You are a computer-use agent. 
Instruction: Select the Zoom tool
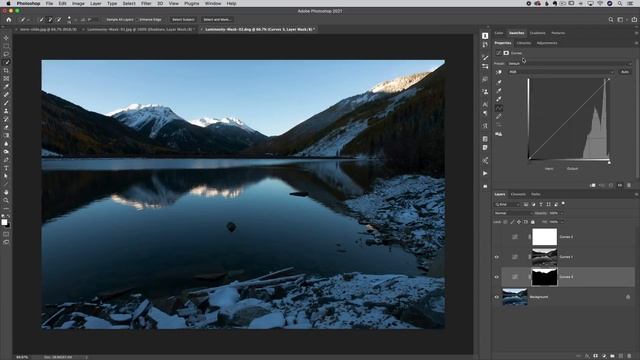coord(6,200)
